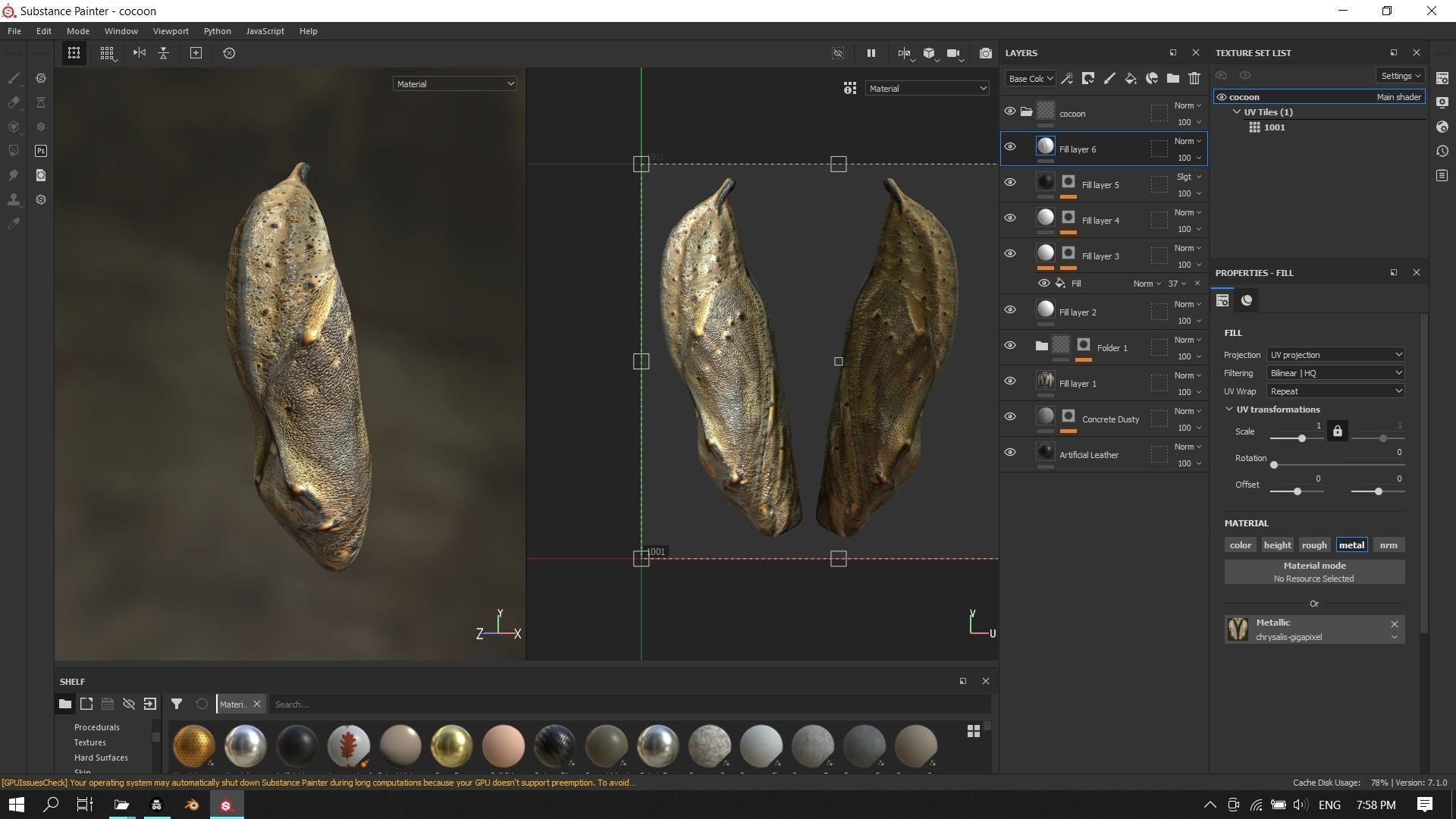Select the Paint brush tool
Image resolution: width=1456 pixels, height=819 pixels.
pos(14,78)
